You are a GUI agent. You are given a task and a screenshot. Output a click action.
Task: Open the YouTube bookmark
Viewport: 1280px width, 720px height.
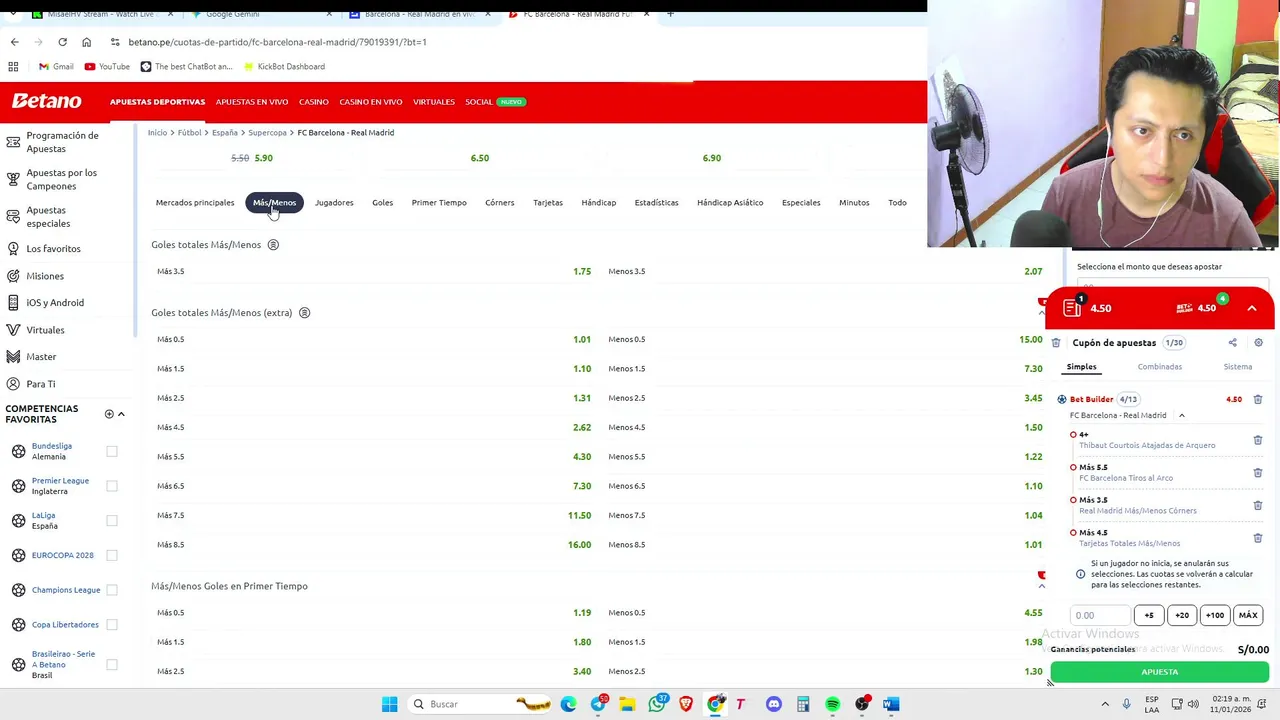107,66
